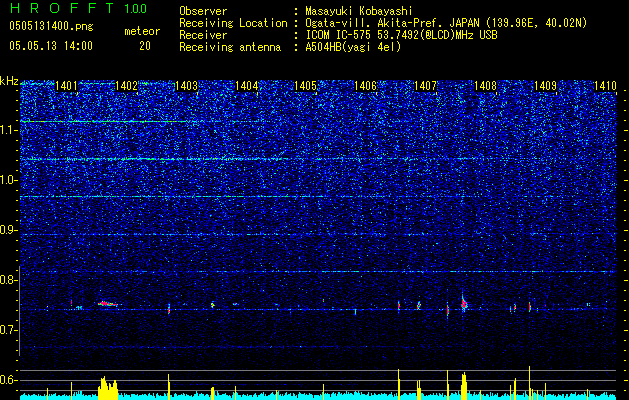Click the 1.0 kHz axis label
Image resolution: width=629 pixels, height=400 pixels.
[x=9, y=181]
